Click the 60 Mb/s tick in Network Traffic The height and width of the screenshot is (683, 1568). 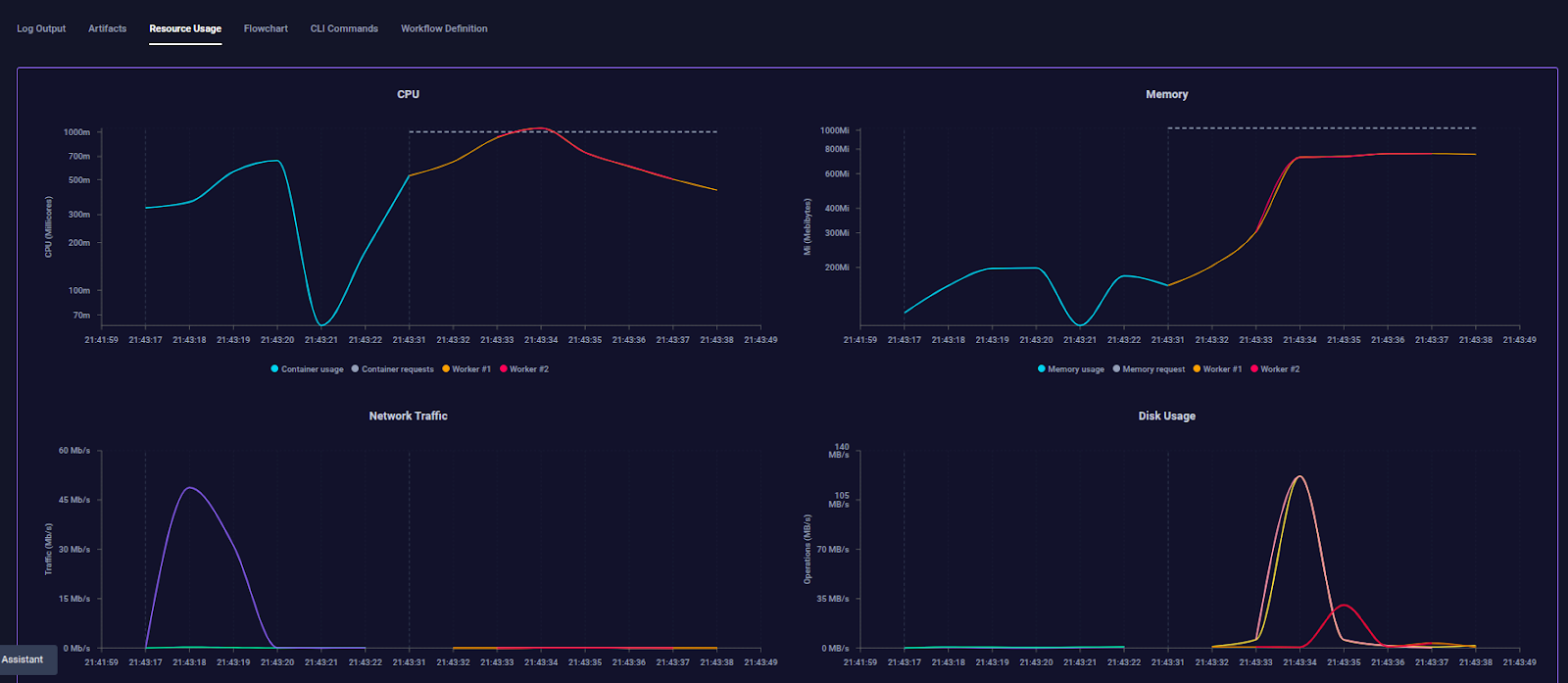pos(74,451)
